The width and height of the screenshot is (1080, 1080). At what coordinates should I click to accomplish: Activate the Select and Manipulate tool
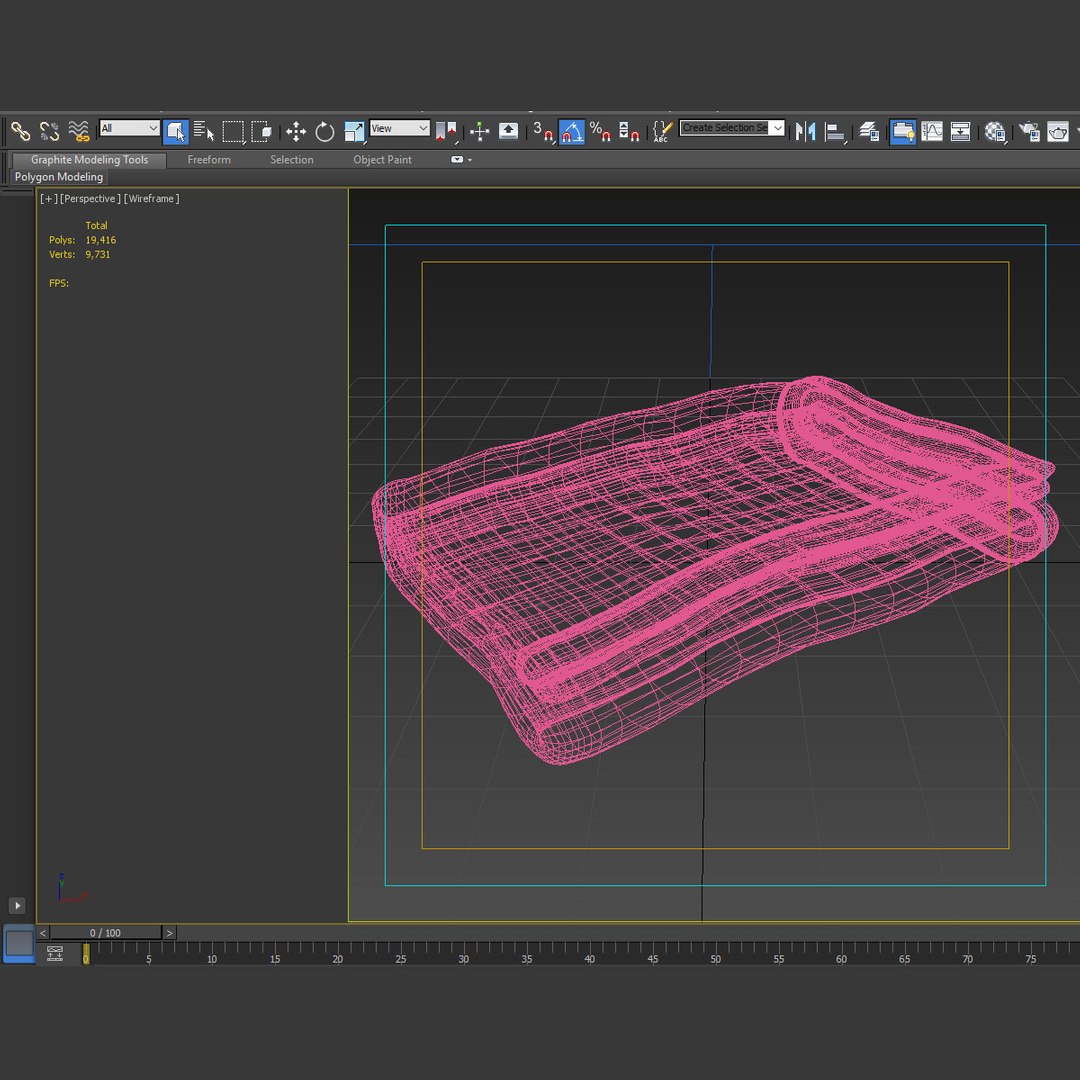pyautogui.click(x=479, y=131)
